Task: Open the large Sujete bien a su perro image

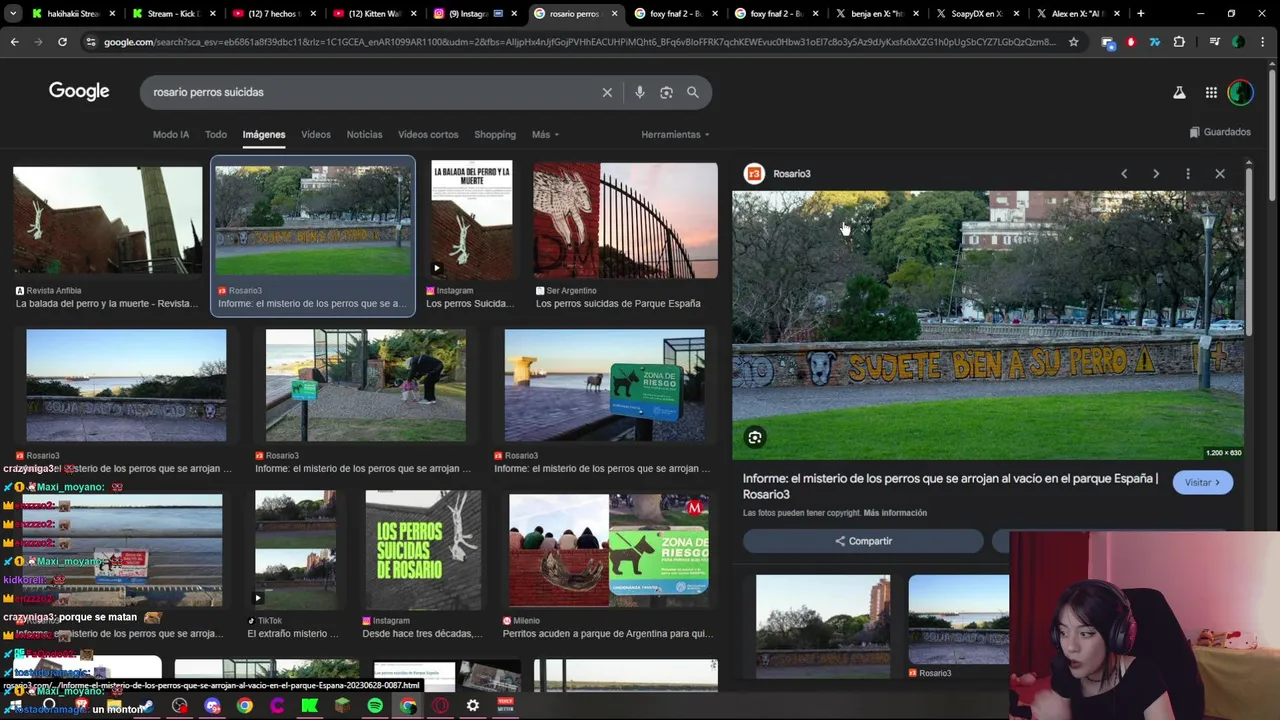Action: click(988, 326)
